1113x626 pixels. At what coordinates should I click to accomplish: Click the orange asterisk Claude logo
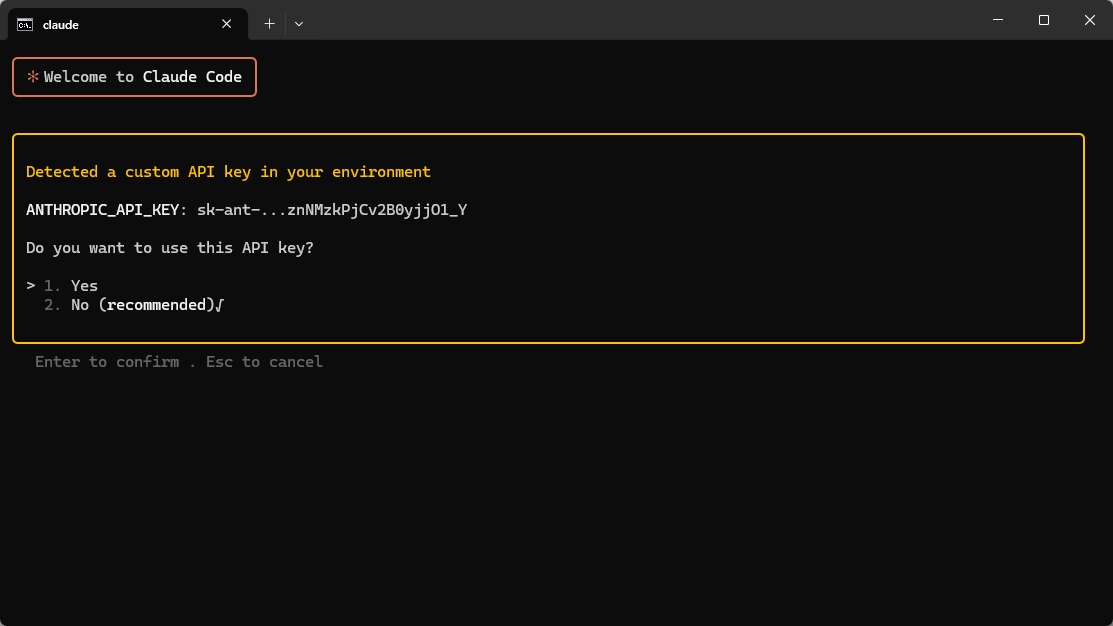pyautogui.click(x=32, y=77)
